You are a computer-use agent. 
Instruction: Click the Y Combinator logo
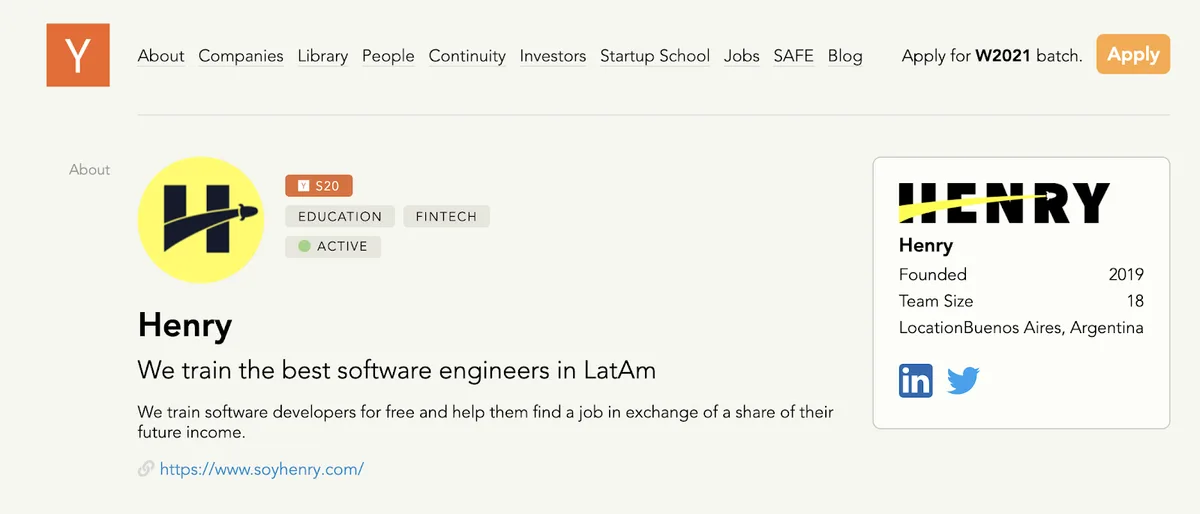click(x=78, y=55)
